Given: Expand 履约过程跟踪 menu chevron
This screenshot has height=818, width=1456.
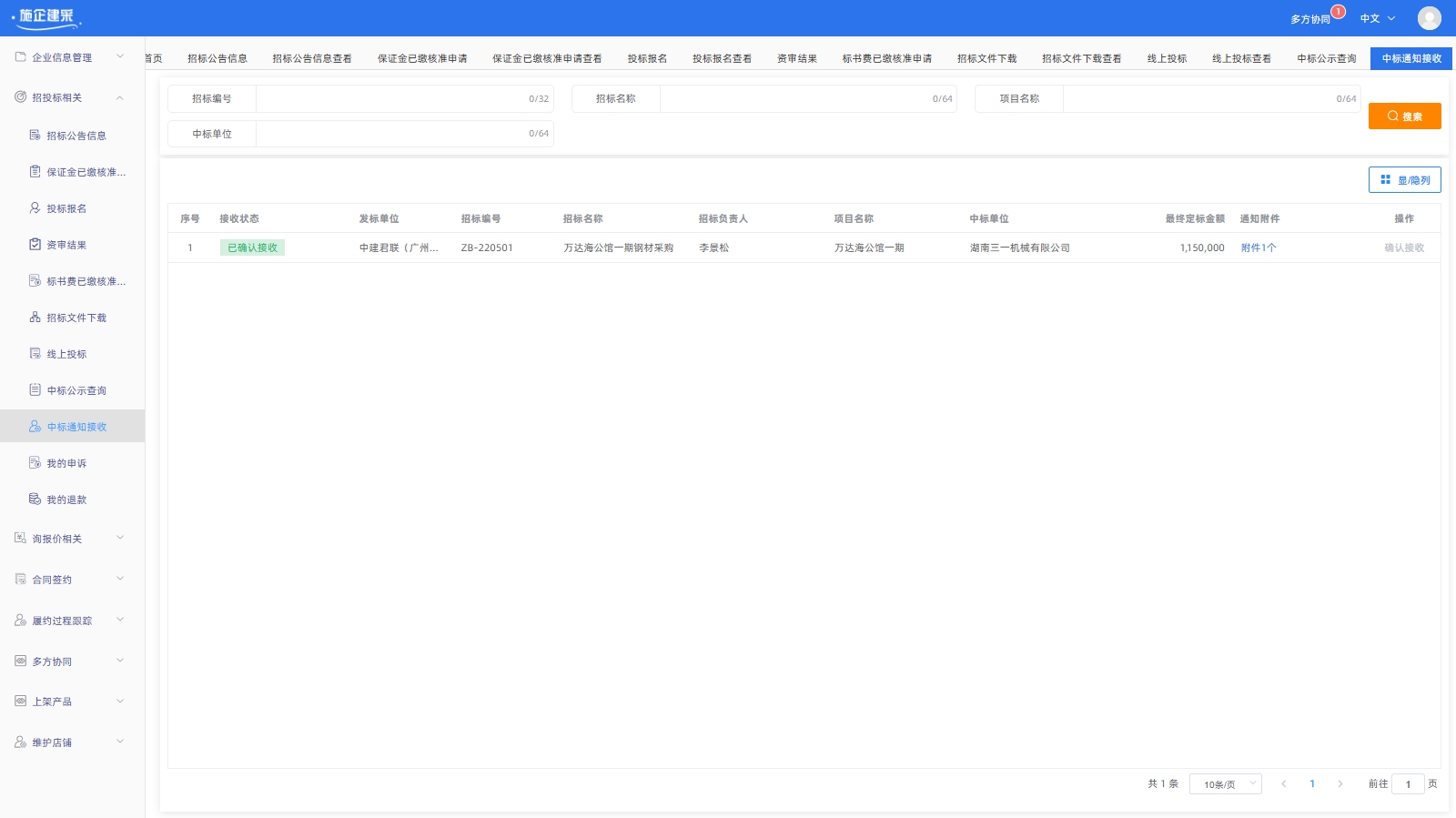Looking at the screenshot, I should click(120, 620).
